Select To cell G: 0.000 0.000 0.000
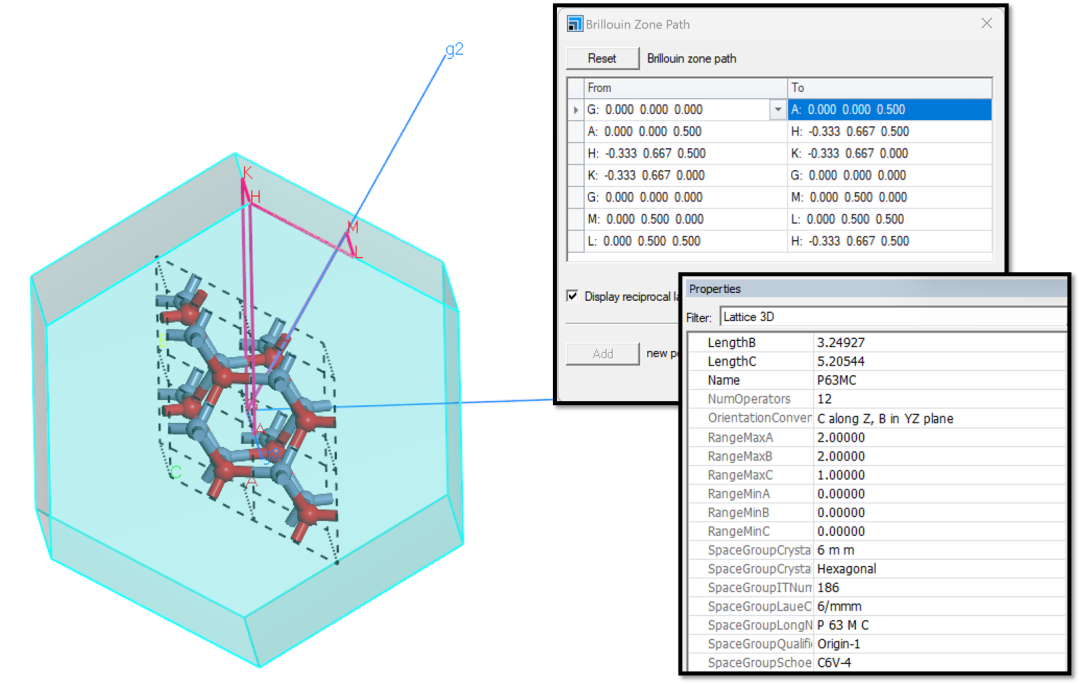 tap(889, 176)
